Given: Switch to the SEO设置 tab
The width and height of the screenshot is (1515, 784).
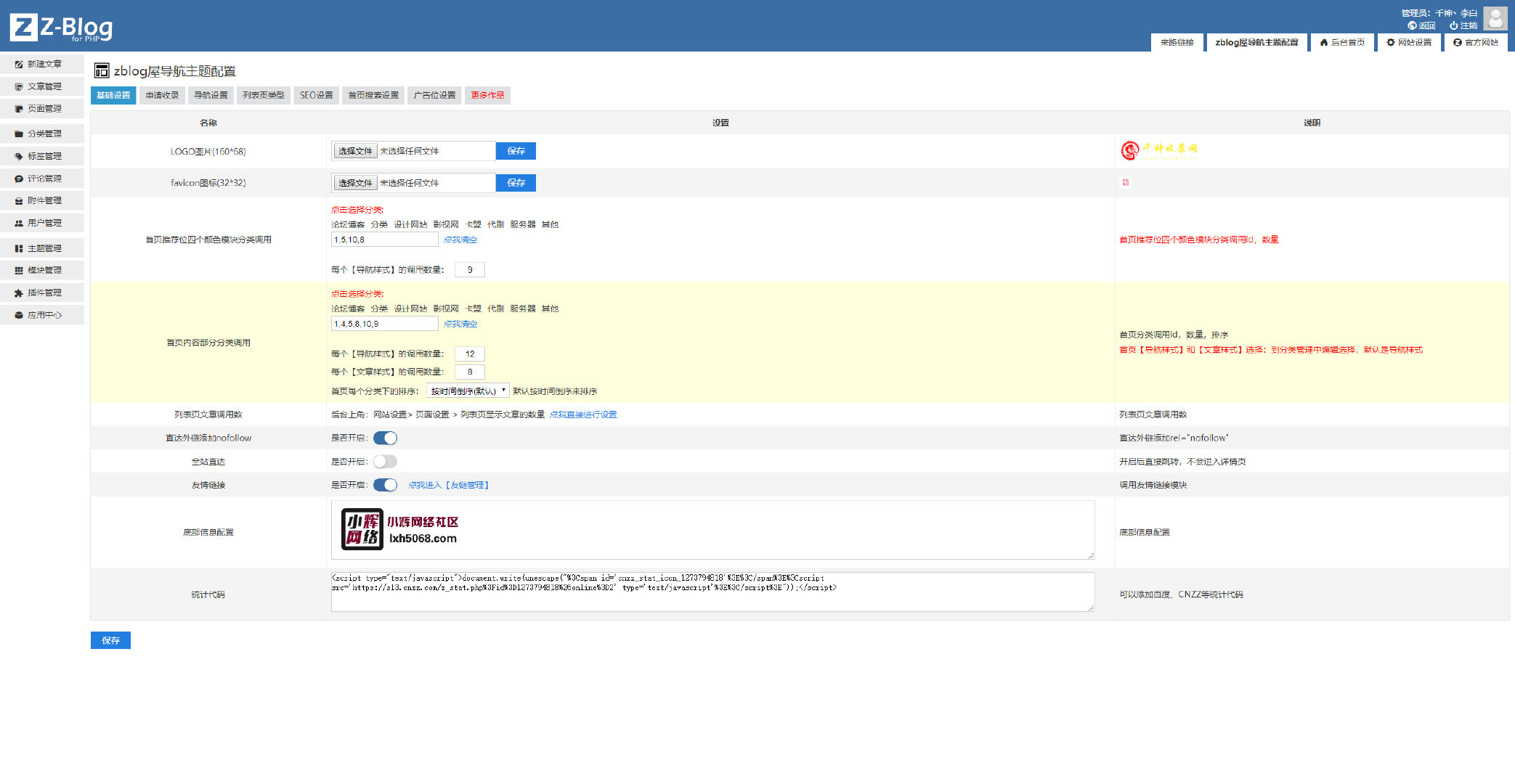Looking at the screenshot, I should (317, 95).
